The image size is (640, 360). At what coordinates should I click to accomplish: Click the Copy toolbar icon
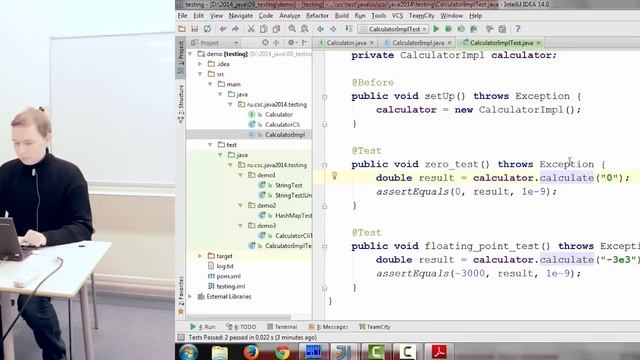coord(264,29)
